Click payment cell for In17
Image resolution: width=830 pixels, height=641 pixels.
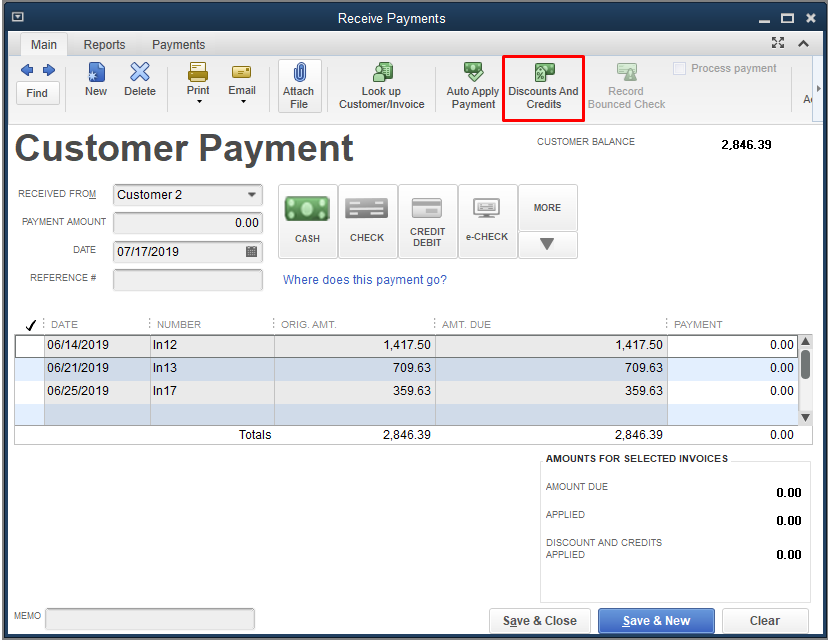(x=733, y=391)
